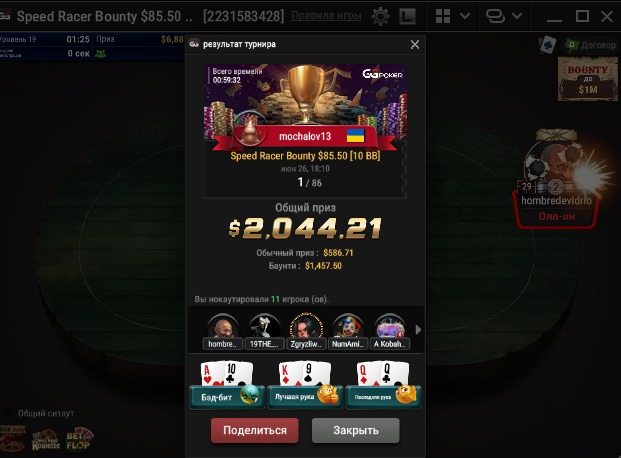Open the Лучшая рука hand

(305, 397)
